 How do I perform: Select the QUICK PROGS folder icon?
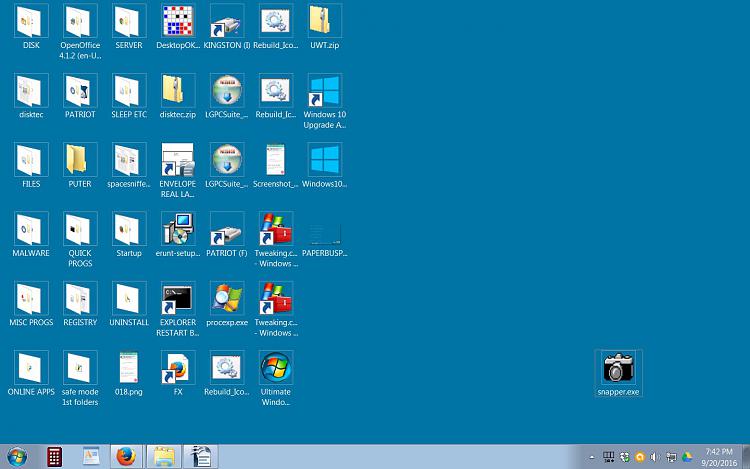pos(80,229)
